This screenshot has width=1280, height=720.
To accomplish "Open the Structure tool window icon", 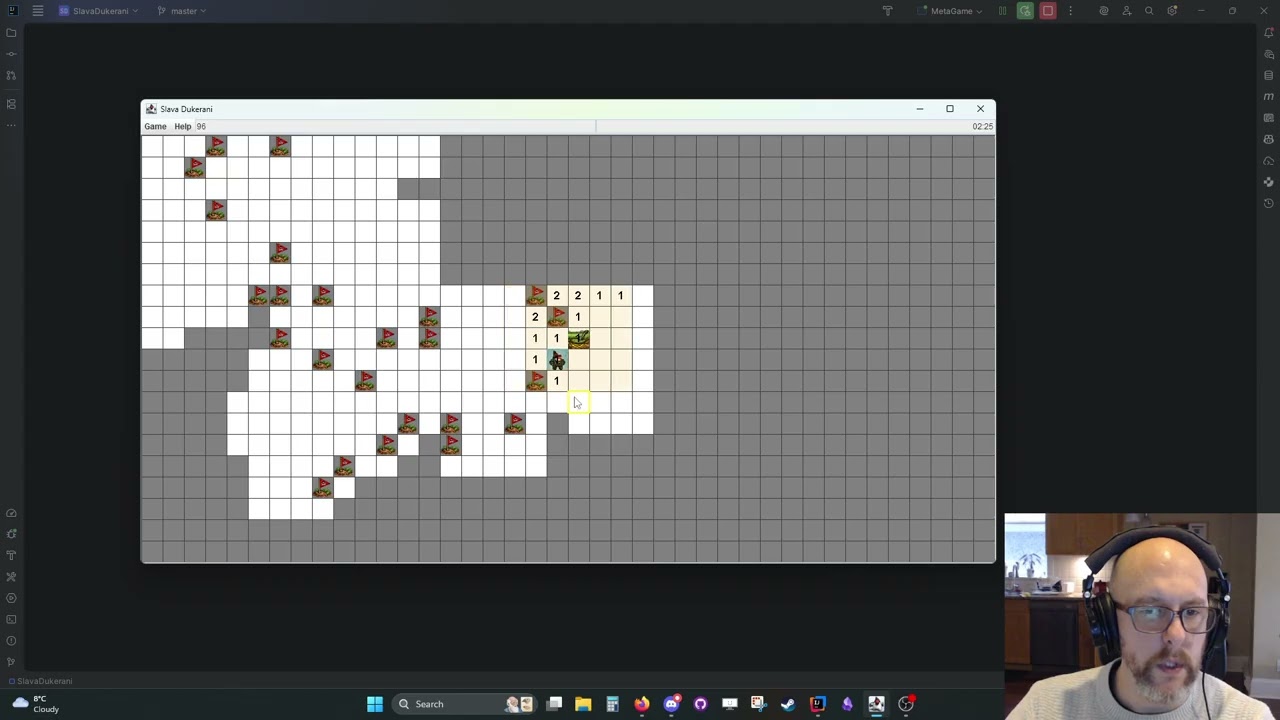I will pos(11,104).
